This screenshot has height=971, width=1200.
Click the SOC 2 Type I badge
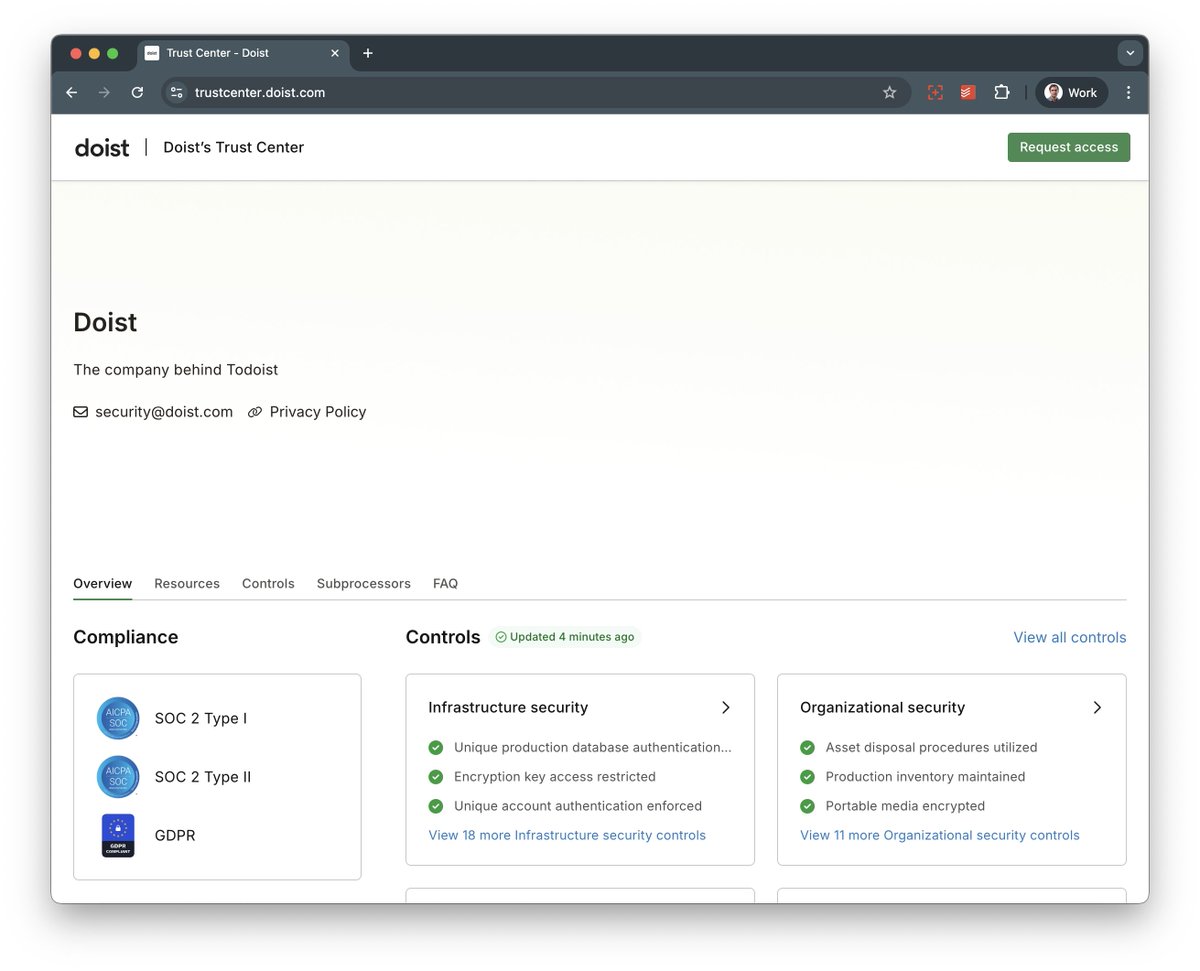point(118,718)
